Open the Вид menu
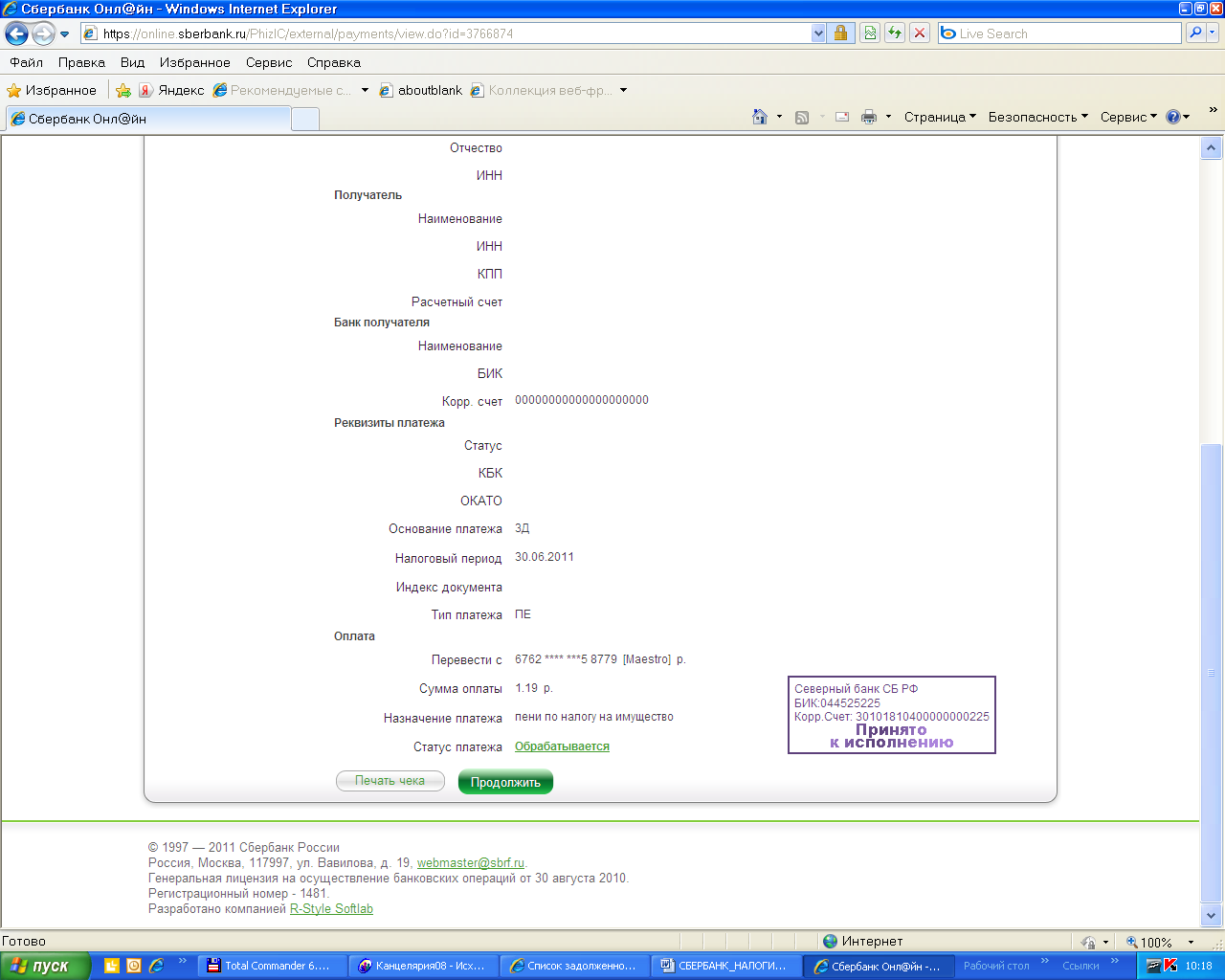Image resolution: width=1225 pixels, height=980 pixels. [132, 62]
